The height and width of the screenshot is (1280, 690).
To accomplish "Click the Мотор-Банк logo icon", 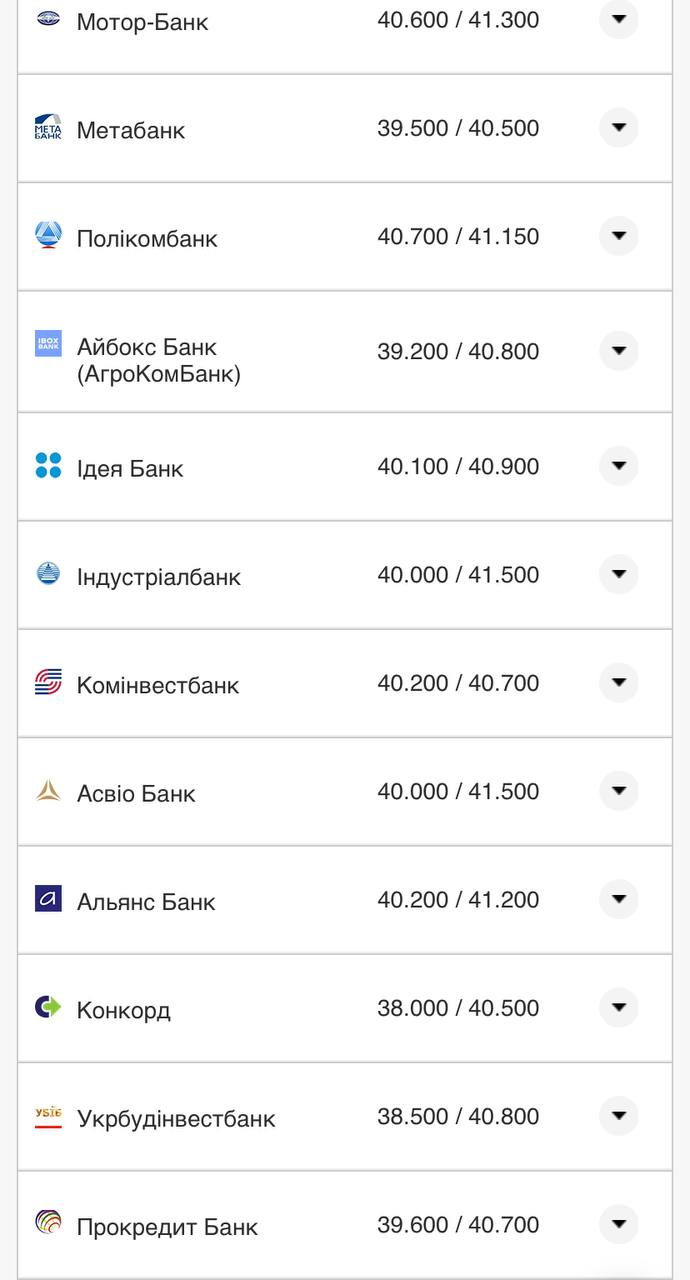I will point(48,18).
